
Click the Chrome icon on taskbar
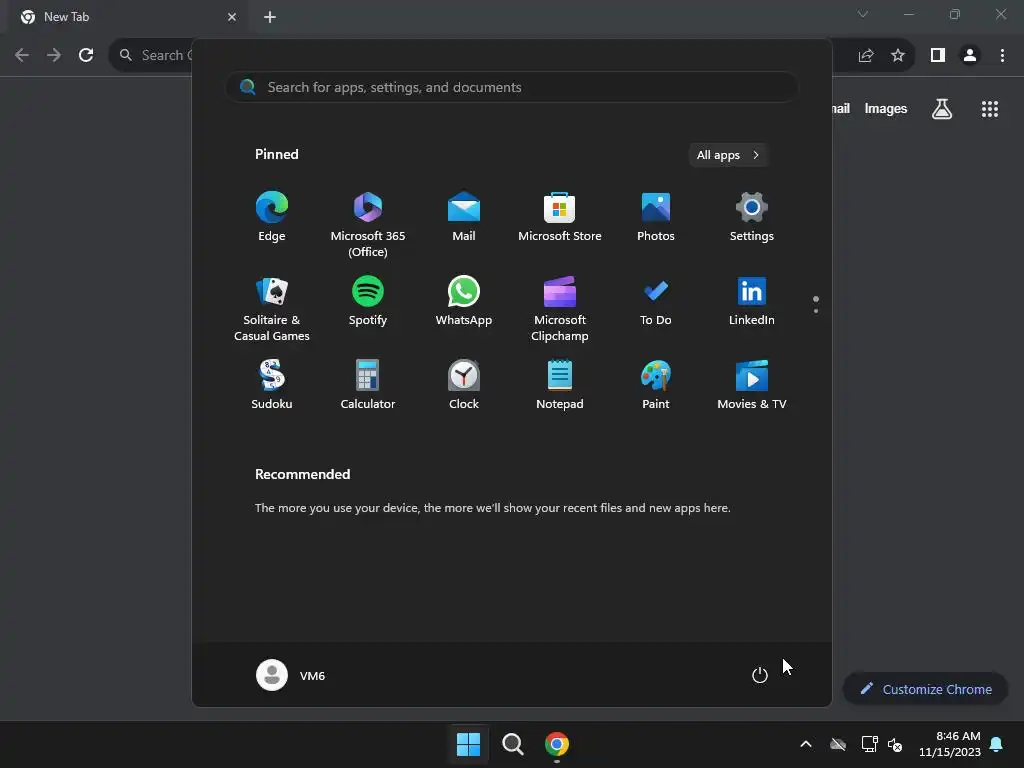(557, 744)
